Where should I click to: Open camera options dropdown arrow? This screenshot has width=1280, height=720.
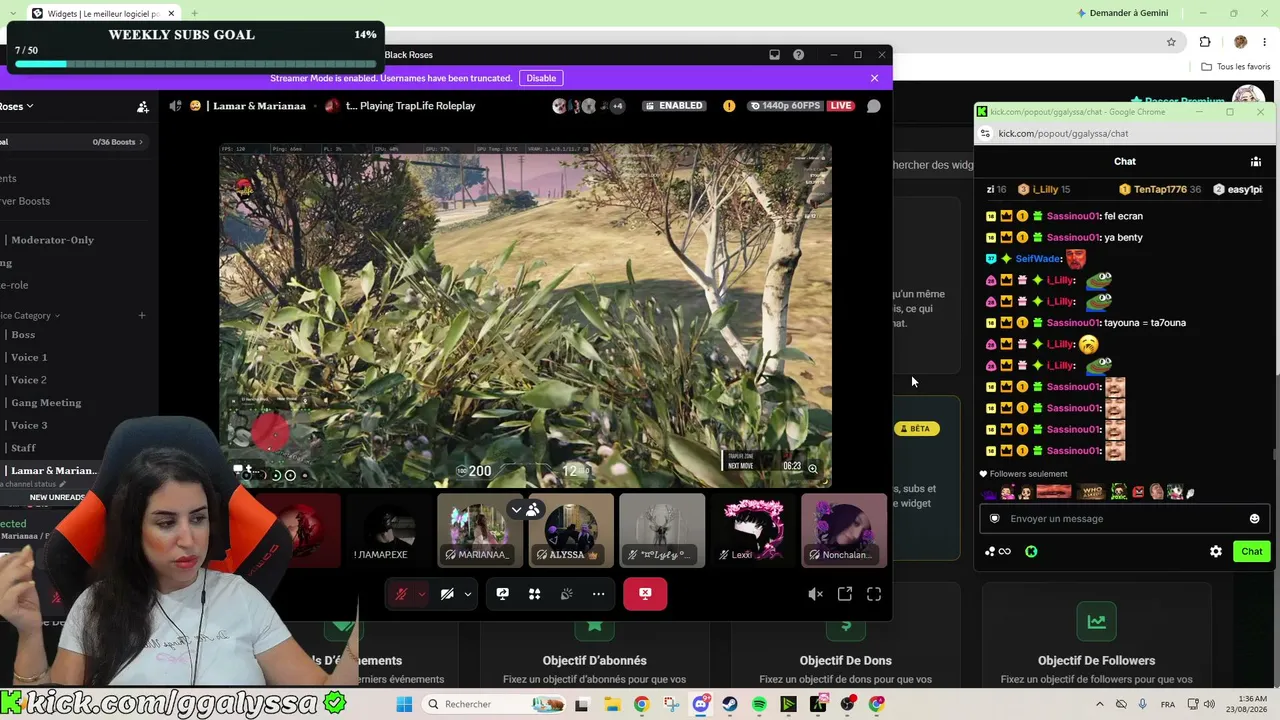pyautogui.click(x=467, y=594)
